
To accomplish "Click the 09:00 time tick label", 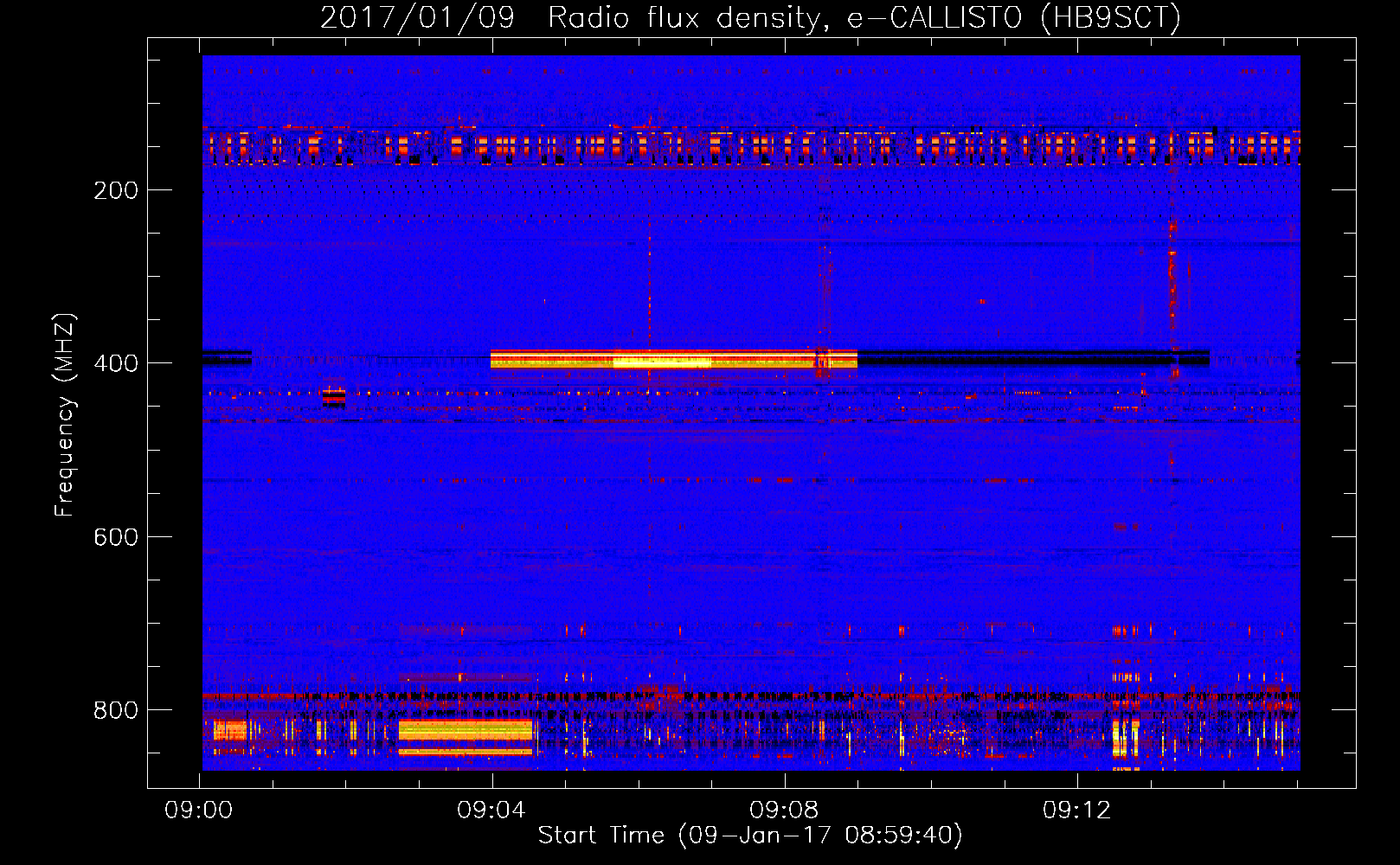I will point(199,811).
